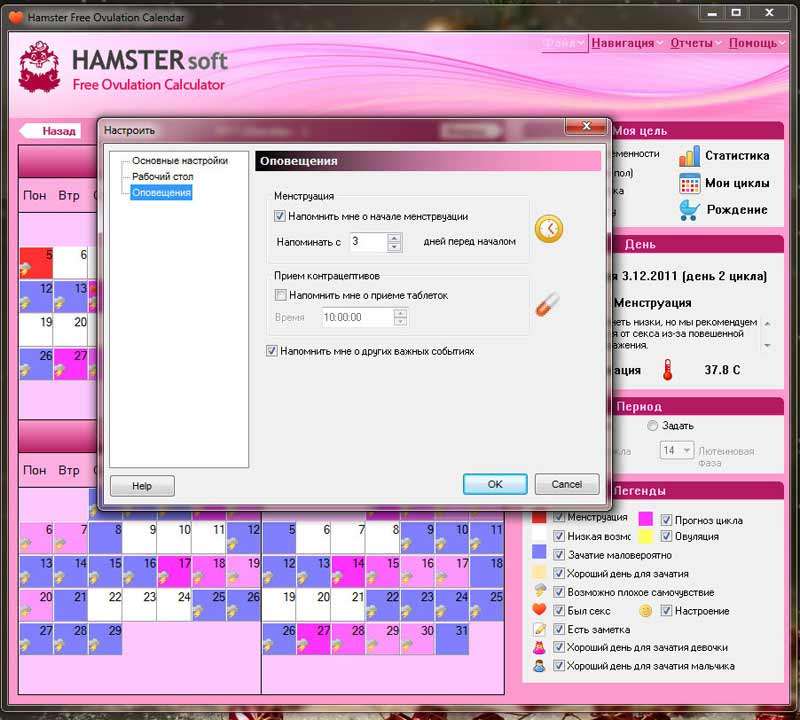Viewport: 800px width, 720px height.
Task: Uncheck Напомнить мне о начале менструации
Action: pos(280,216)
